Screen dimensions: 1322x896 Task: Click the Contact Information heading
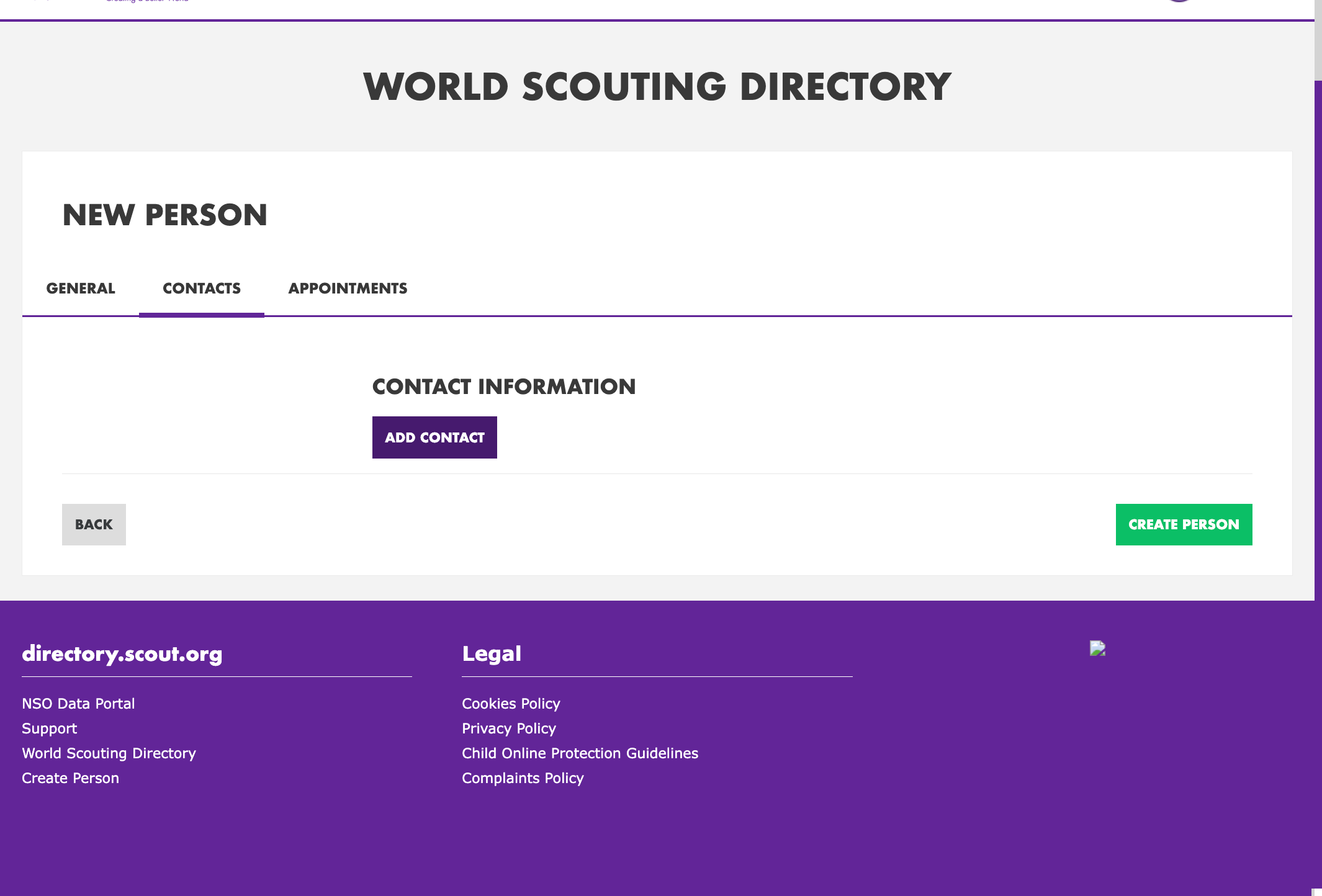click(504, 387)
